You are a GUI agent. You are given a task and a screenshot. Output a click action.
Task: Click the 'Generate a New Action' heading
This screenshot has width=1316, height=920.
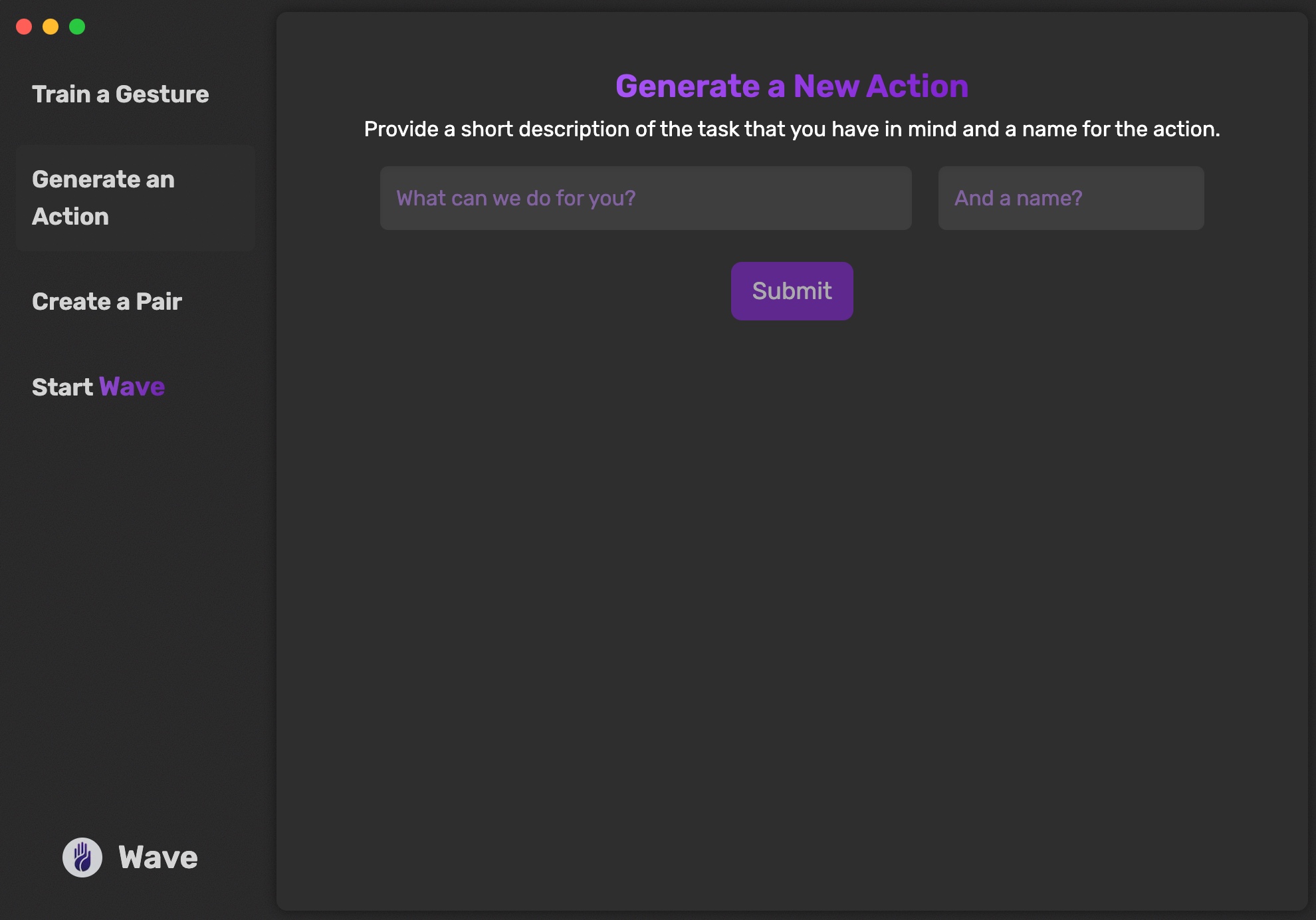792,86
